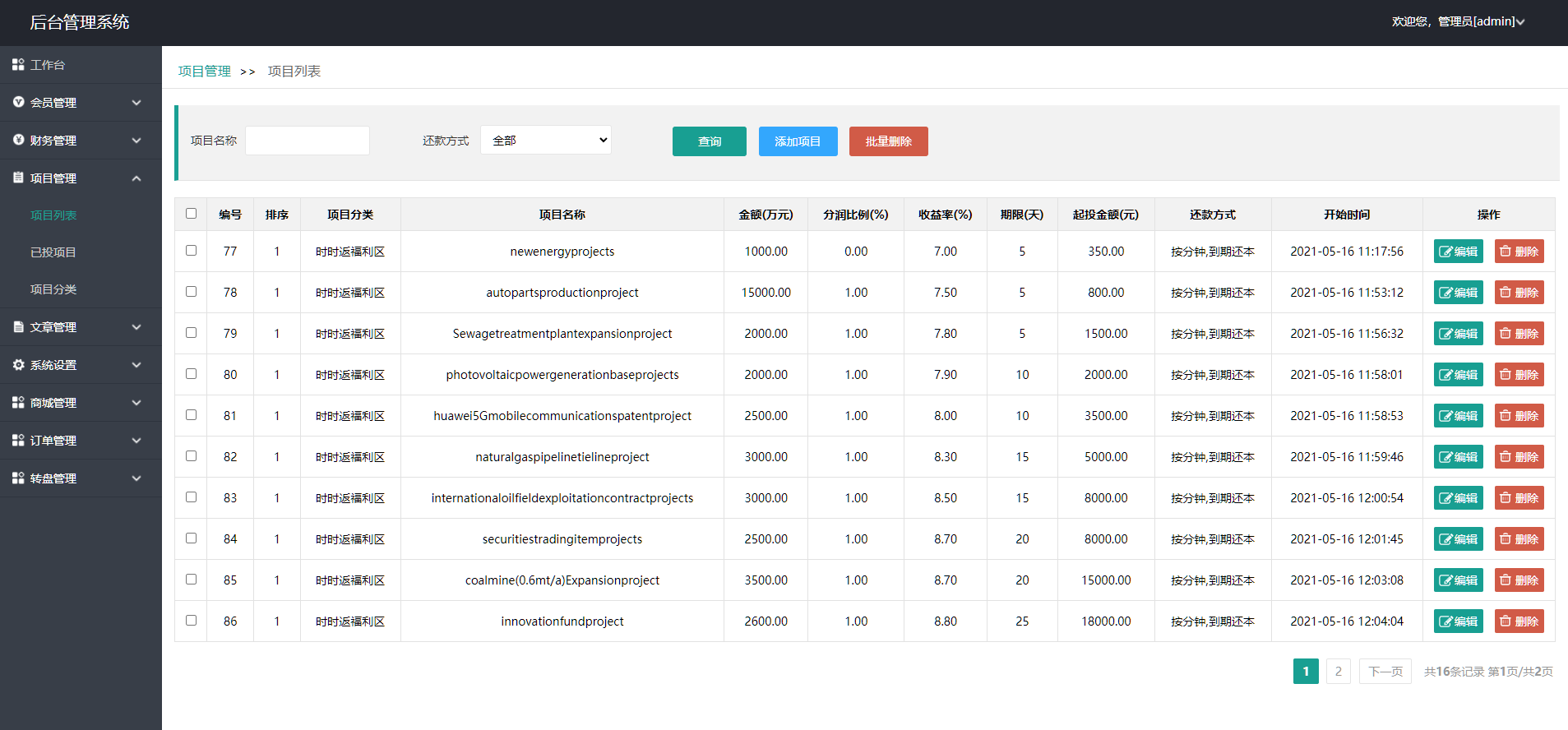
Task: Click delete trash icon for project 86
Action: tap(1506, 621)
